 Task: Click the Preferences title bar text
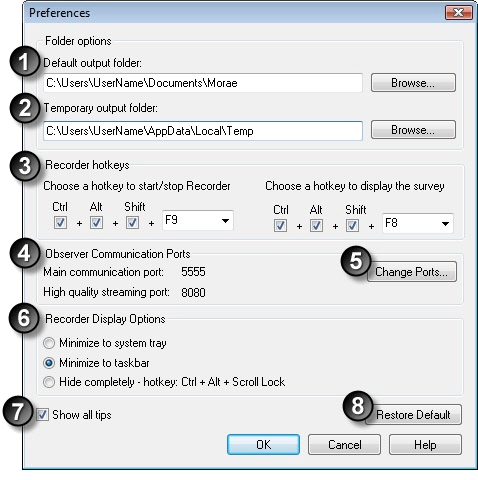pyautogui.click(x=60, y=13)
